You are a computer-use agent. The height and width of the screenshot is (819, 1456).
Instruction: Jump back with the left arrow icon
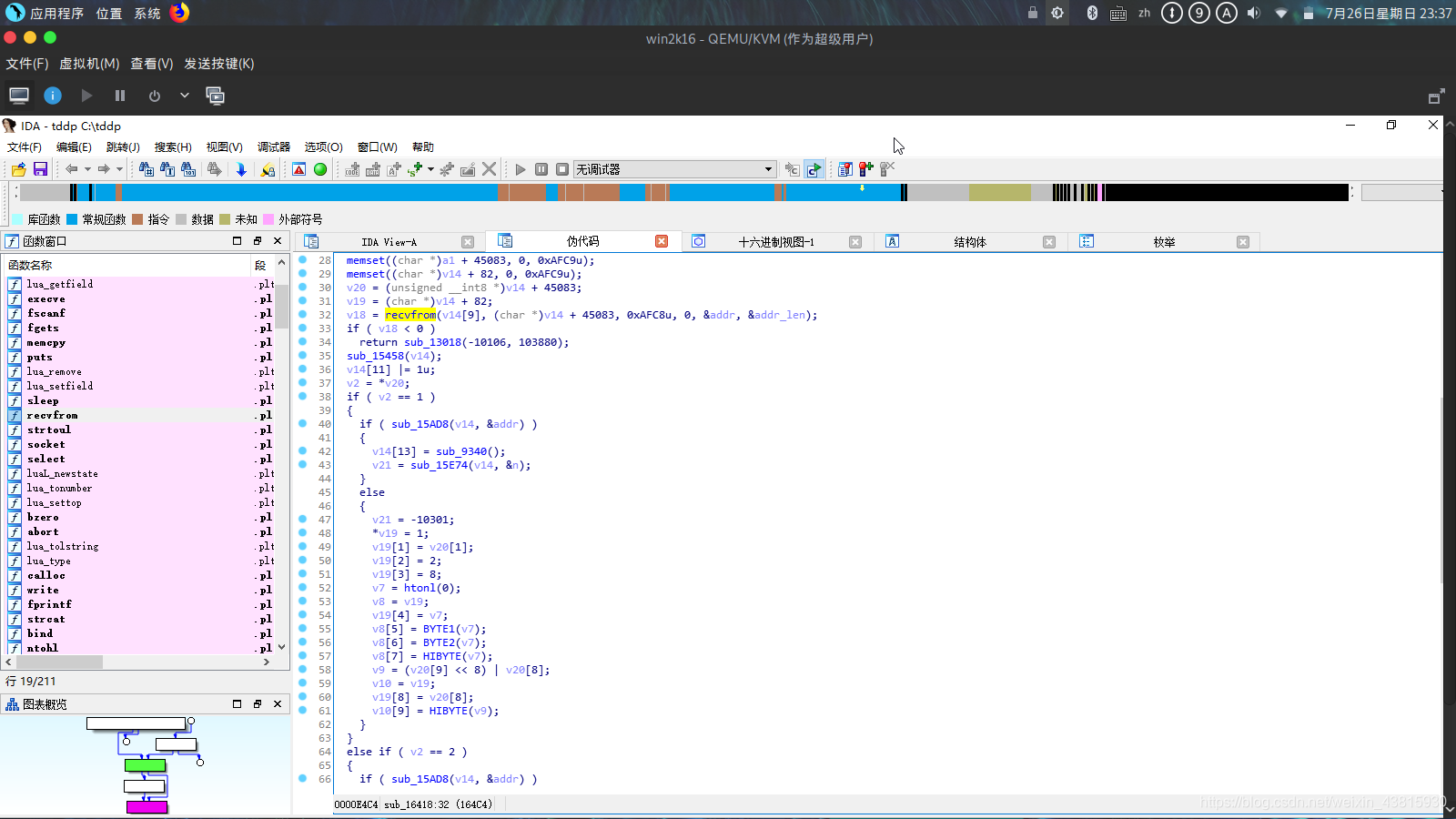(x=71, y=169)
